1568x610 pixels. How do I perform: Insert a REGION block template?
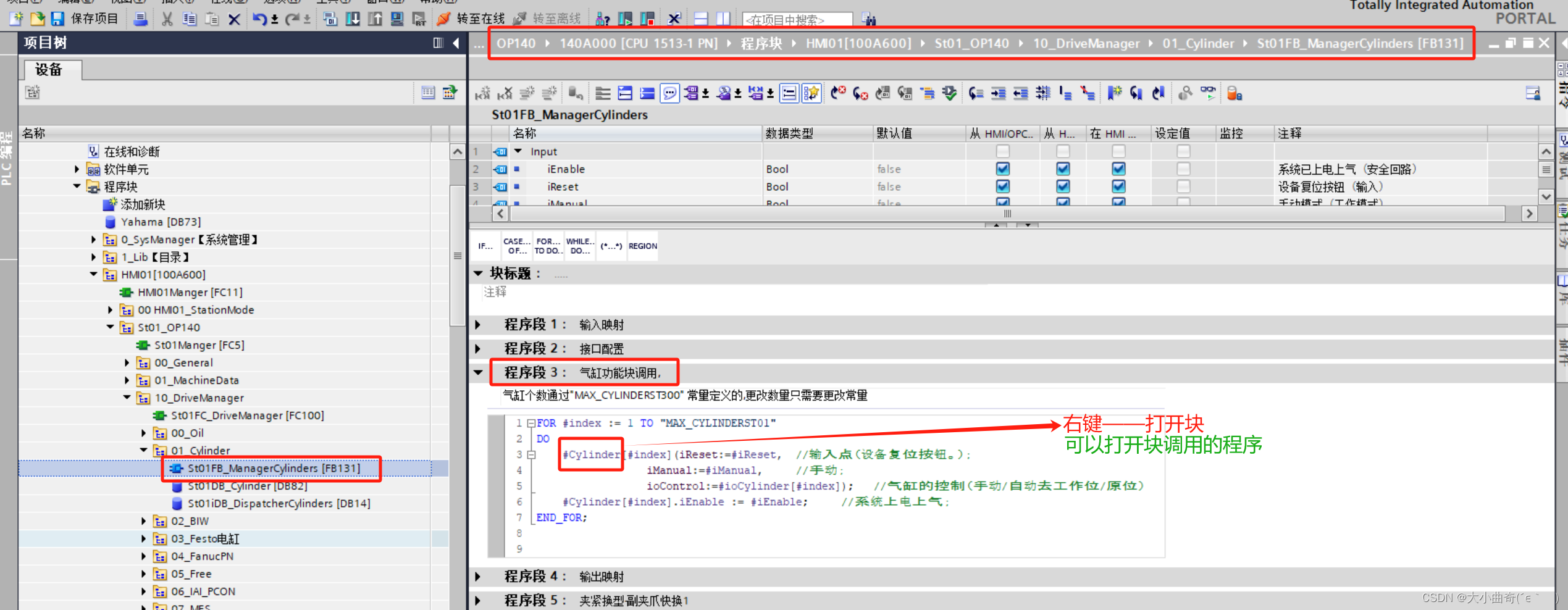tap(643, 246)
